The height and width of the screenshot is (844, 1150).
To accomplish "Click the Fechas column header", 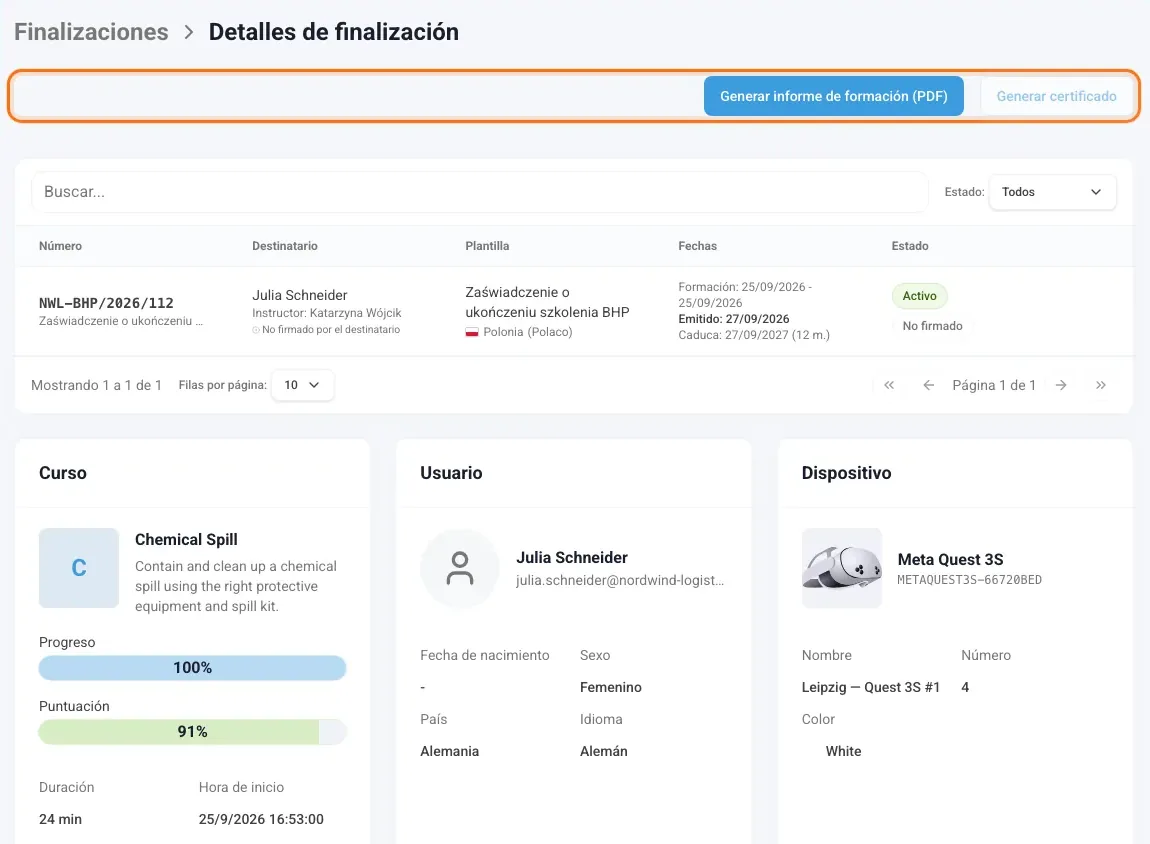I will (697, 246).
